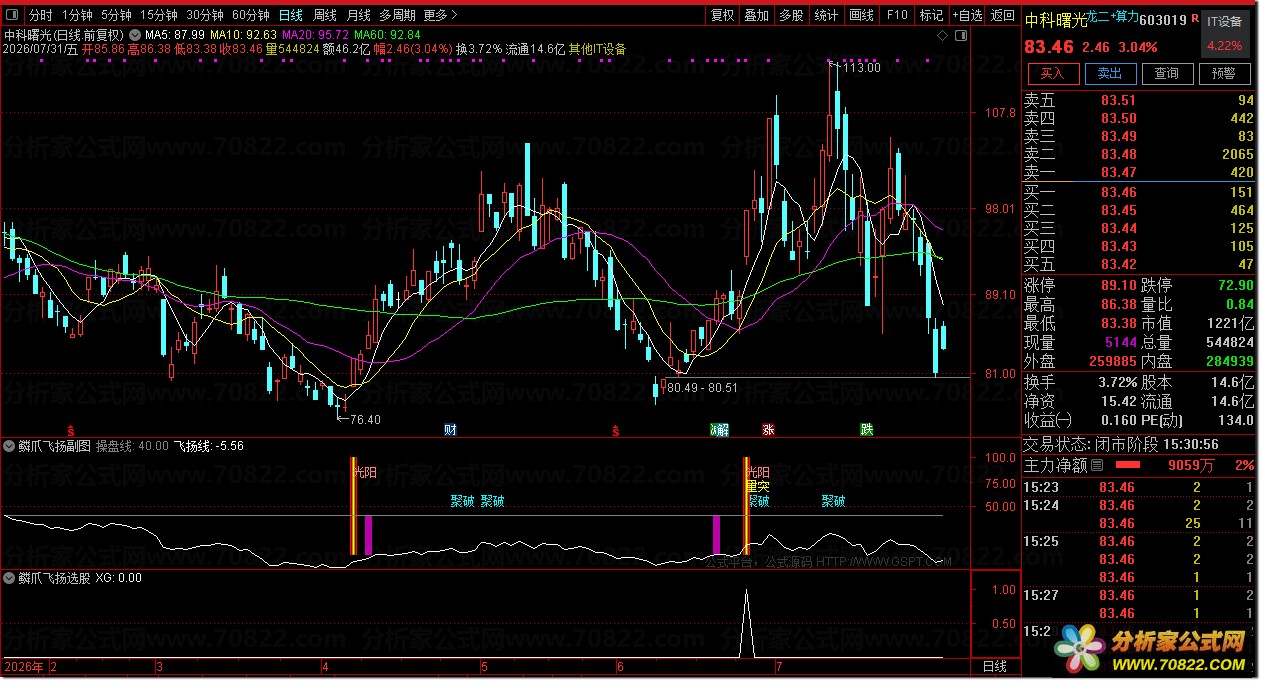Image resolution: width=1262 pixels, height=681 pixels.
Task: Select the 5分钟 period tab
Action: coord(116,15)
